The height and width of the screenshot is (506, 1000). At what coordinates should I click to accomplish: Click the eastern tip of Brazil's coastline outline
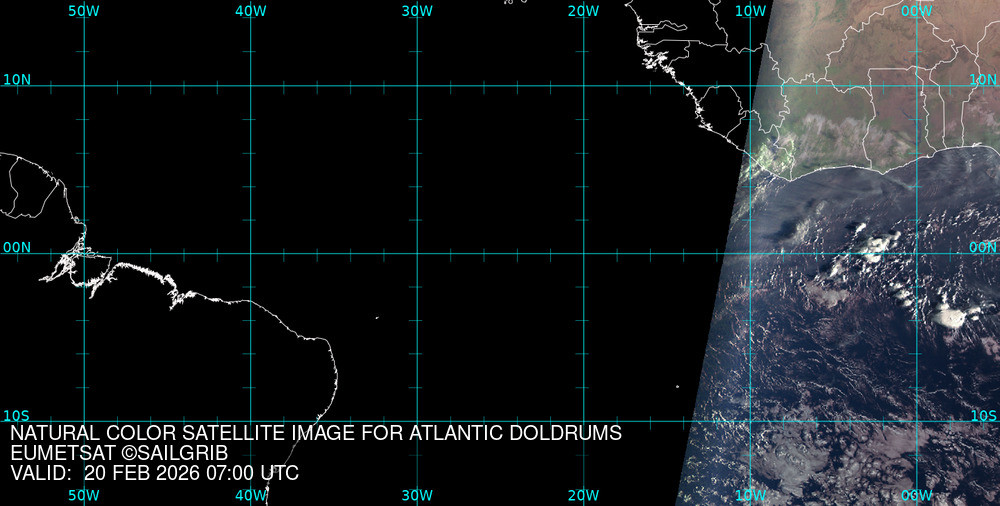pos(337,375)
